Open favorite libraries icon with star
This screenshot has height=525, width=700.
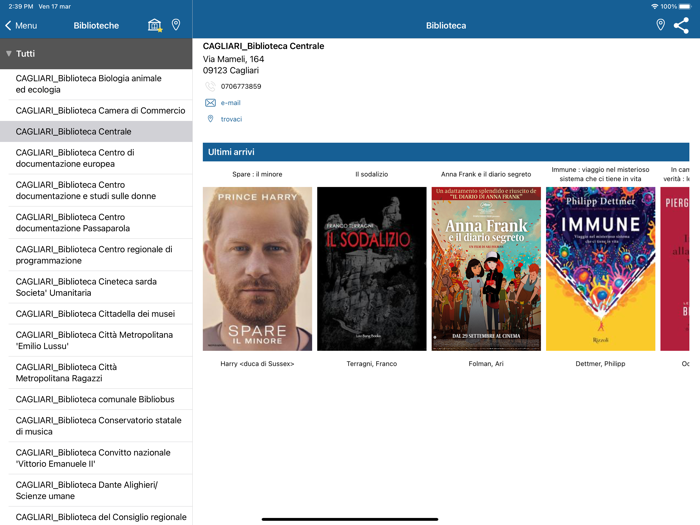pyautogui.click(x=155, y=25)
